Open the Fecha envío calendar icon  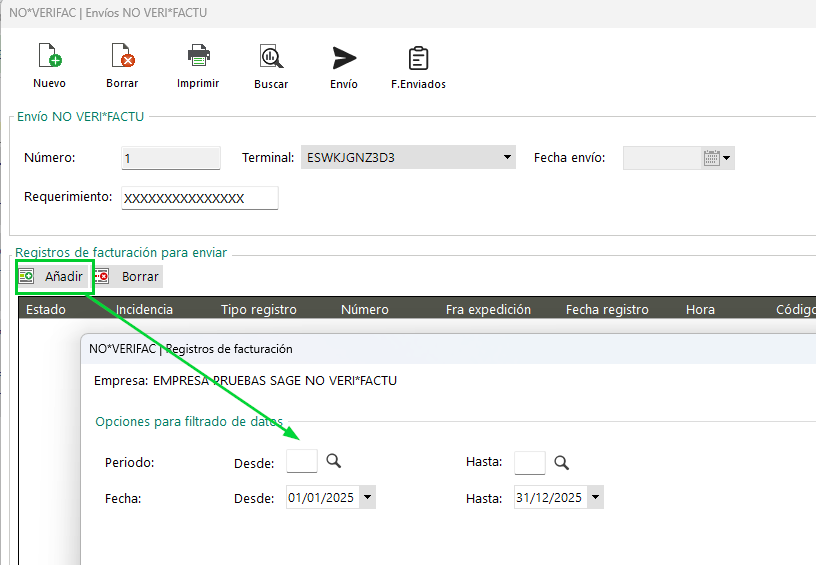tap(711, 158)
